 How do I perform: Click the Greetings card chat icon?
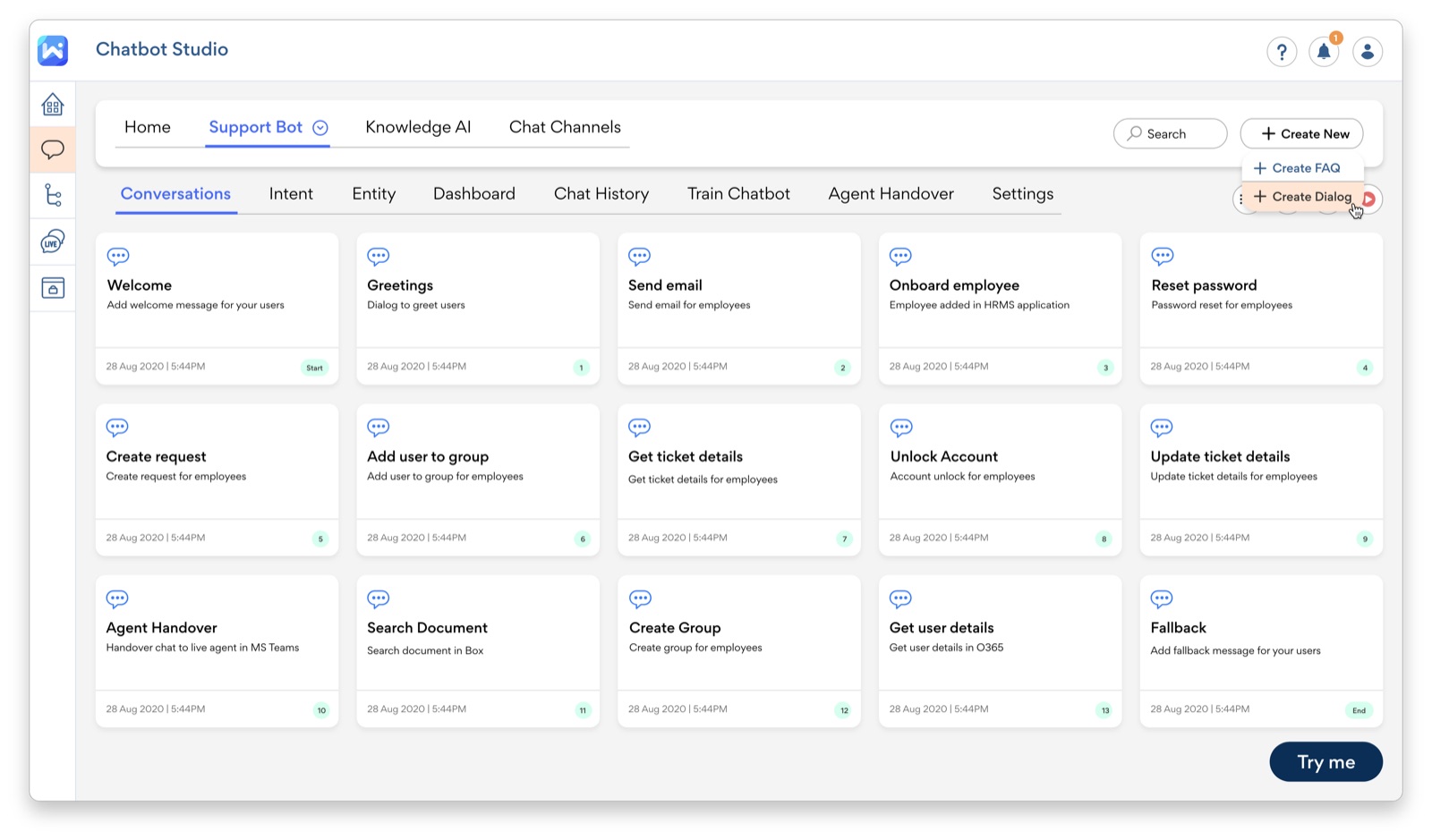pyautogui.click(x=379, y=257)
